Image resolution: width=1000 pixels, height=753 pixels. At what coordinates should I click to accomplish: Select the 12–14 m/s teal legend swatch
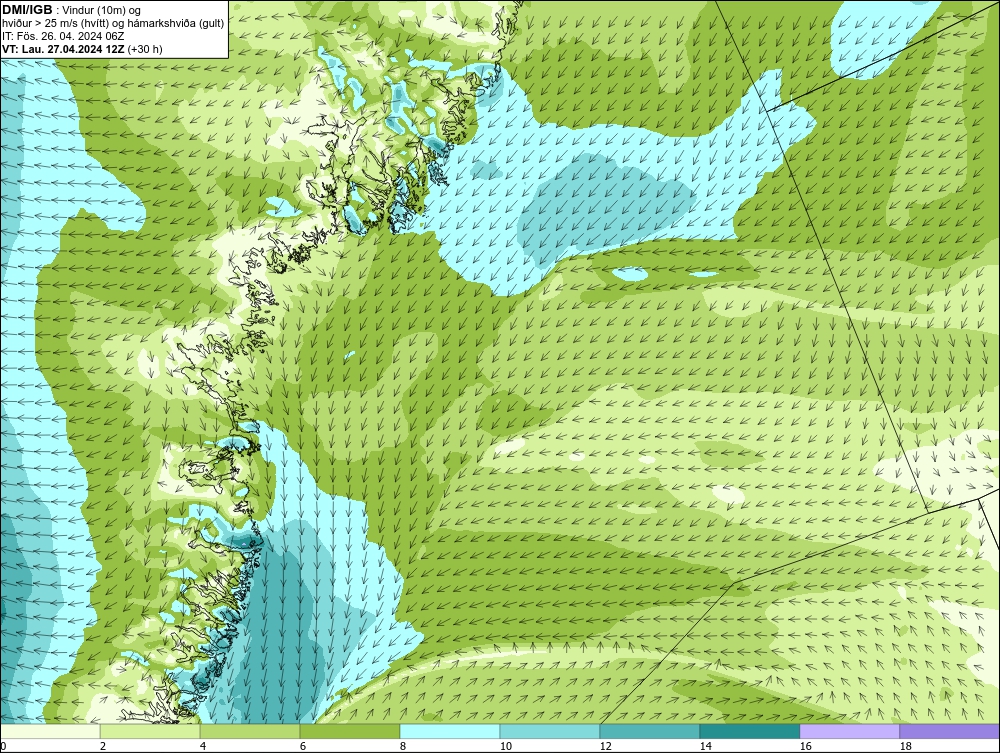[x=650, y=731]
